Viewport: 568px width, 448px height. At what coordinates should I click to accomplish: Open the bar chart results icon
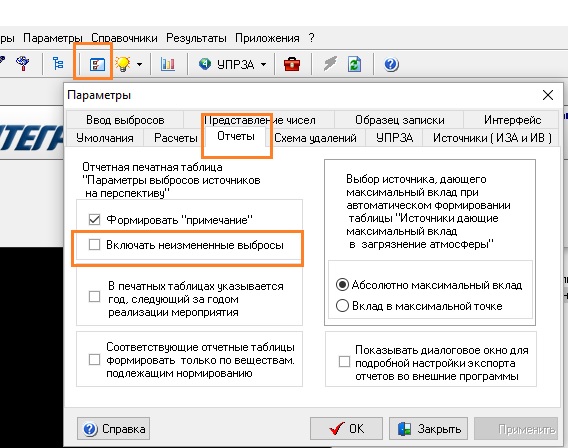168,64
